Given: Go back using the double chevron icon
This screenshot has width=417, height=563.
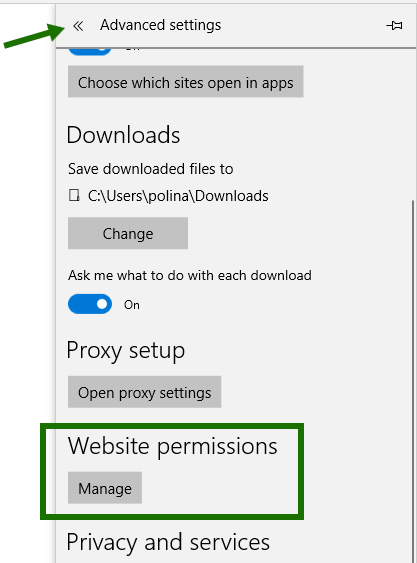Looking at the screenshot, I should (78, 25).
